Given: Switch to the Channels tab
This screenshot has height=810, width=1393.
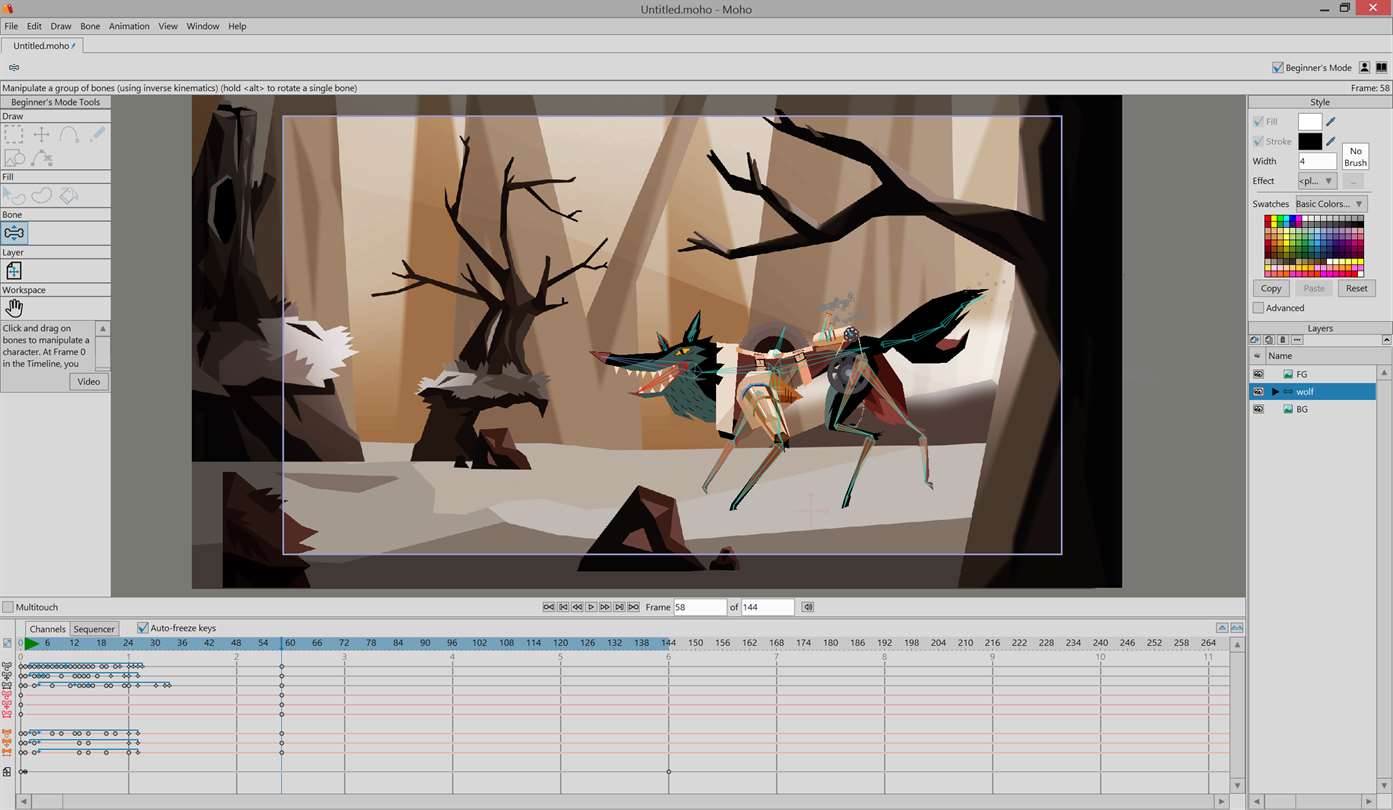Looking at the screenshot, I should tap(47, 629).
